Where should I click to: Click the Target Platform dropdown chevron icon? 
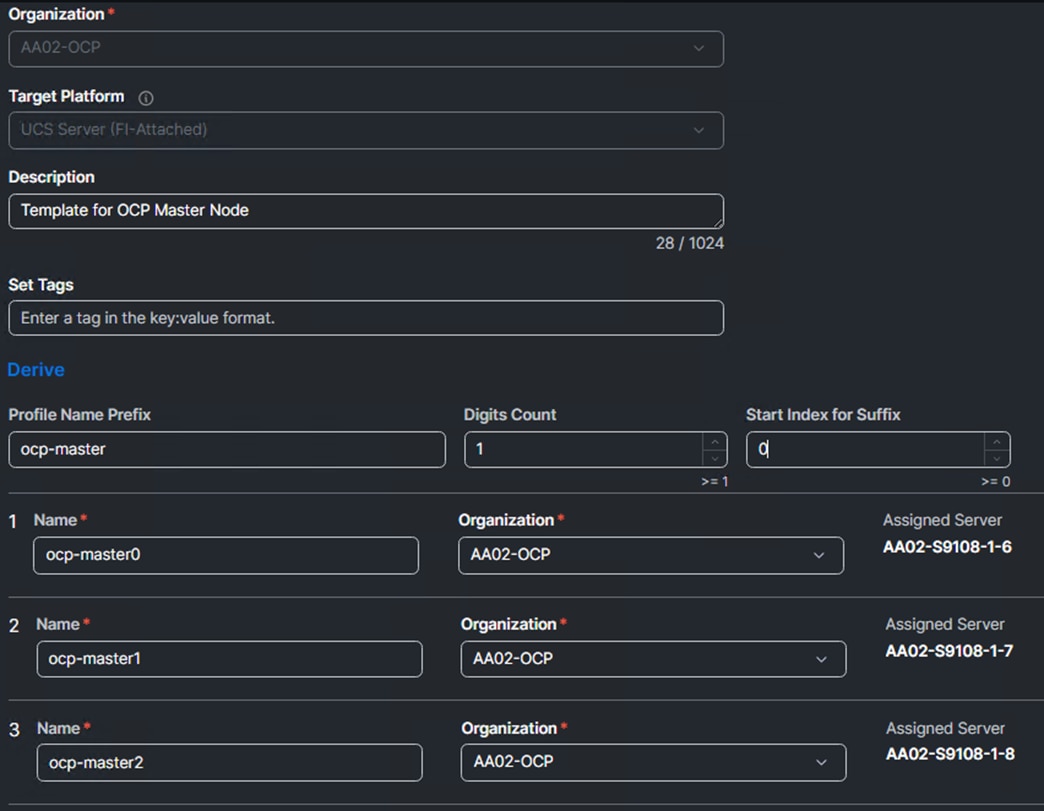[701, 130]
